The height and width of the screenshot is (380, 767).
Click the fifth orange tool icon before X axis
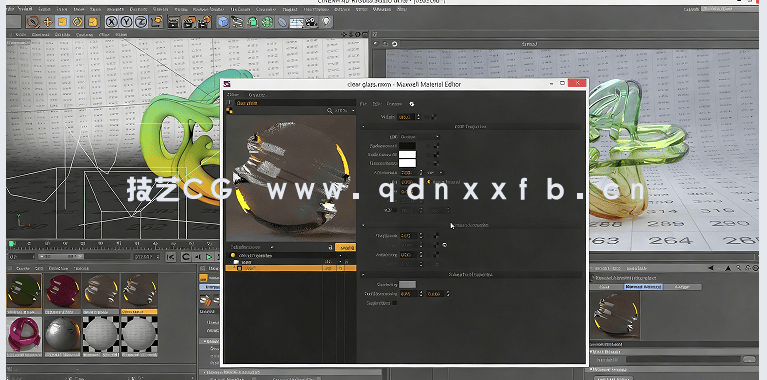92,22
